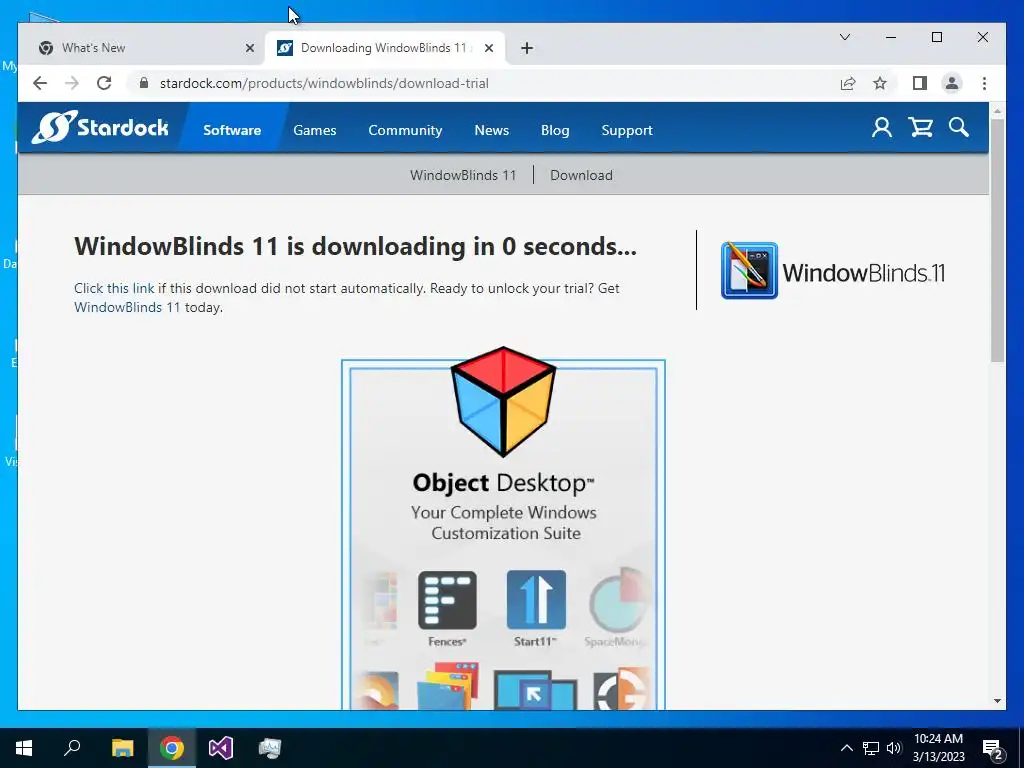The image size is (1024, 768).
Task: Open the volume icon in system tray
Action: [x=894, y=748]
